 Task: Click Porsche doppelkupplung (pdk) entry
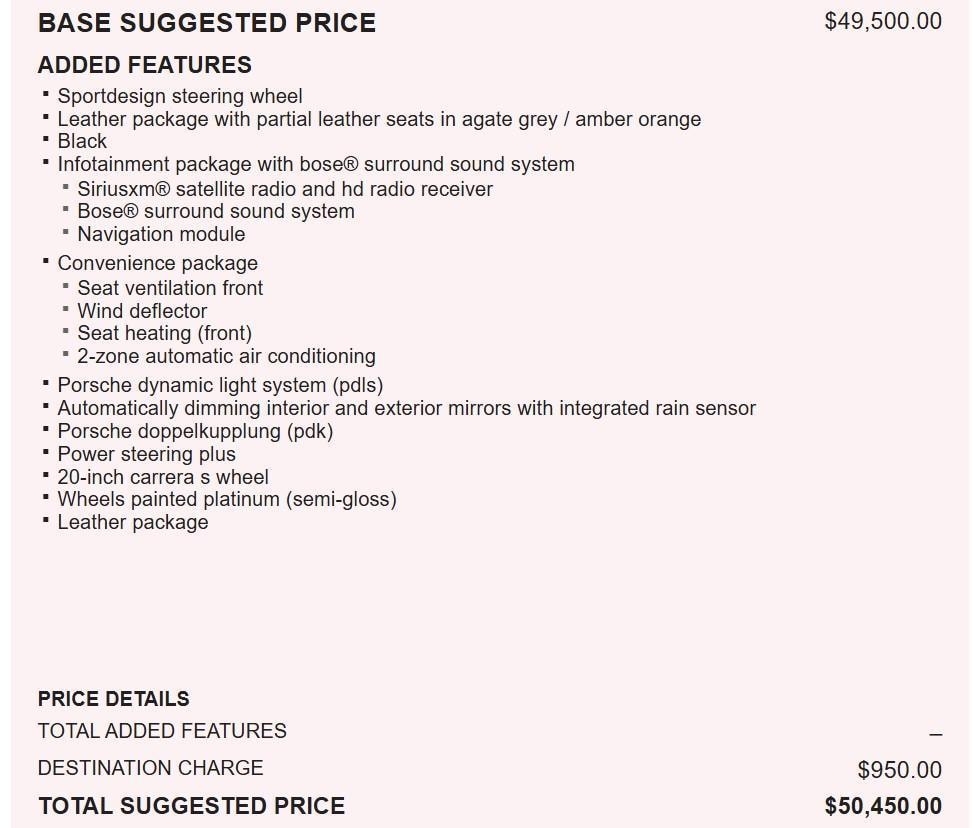pyautogui.click(x=195, y=431)
